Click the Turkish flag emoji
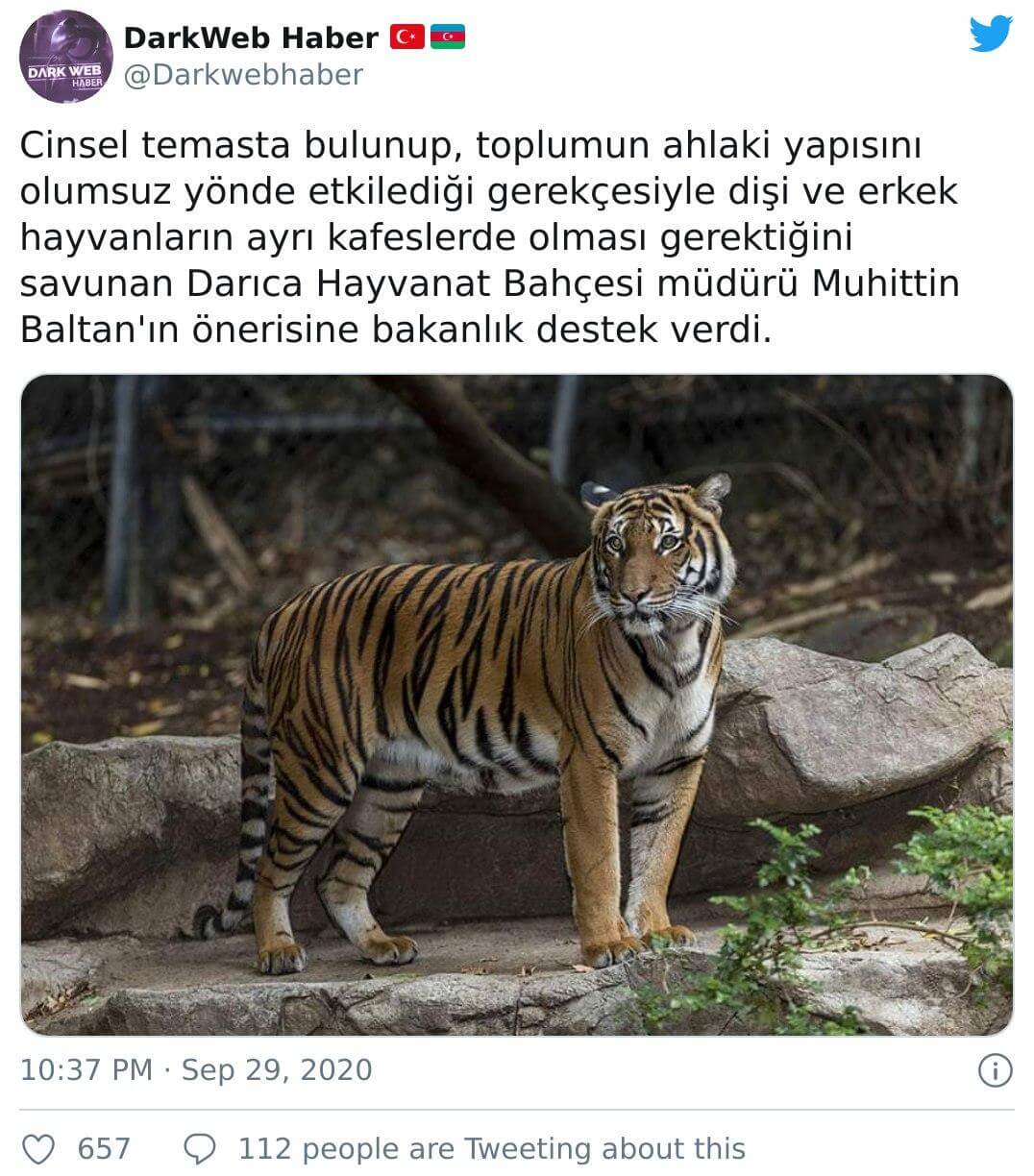The height and width of the screenshot is (1176, 1034). pos(407,37)
